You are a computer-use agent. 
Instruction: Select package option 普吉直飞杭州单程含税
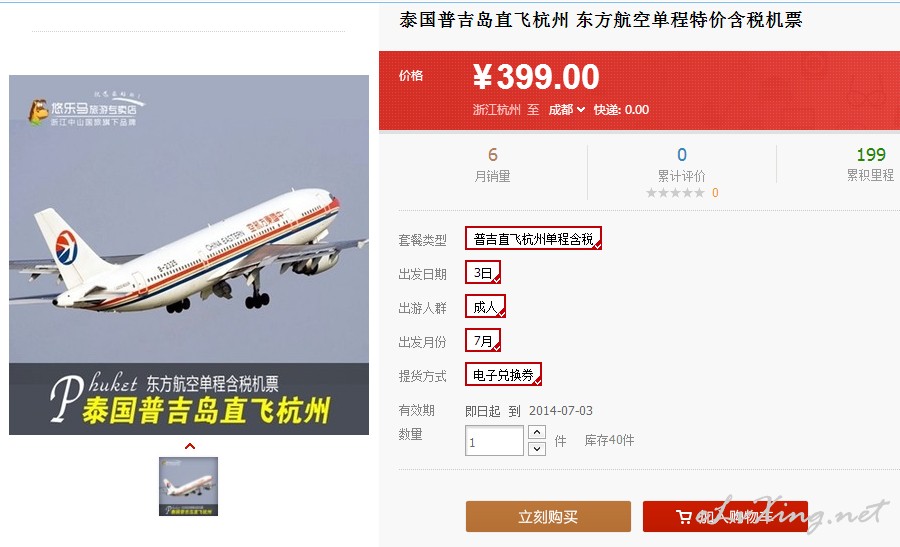click(533, 239)
